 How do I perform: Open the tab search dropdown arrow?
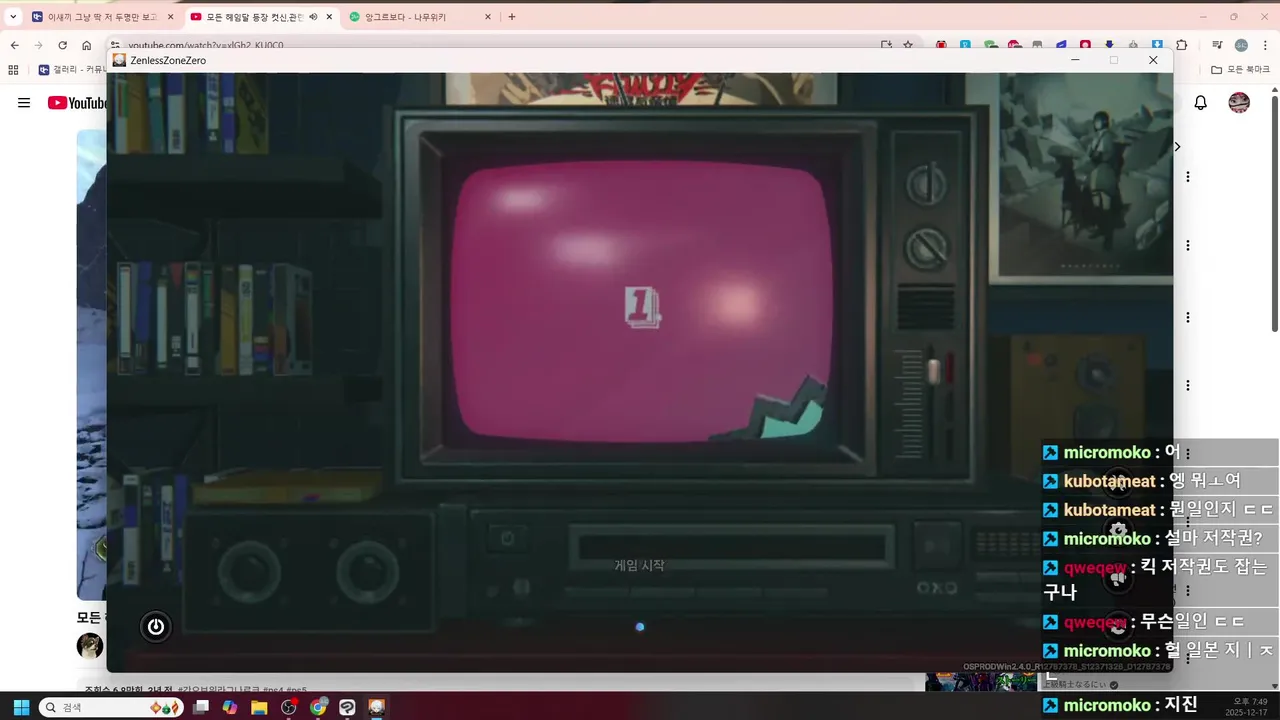(13, 17)
